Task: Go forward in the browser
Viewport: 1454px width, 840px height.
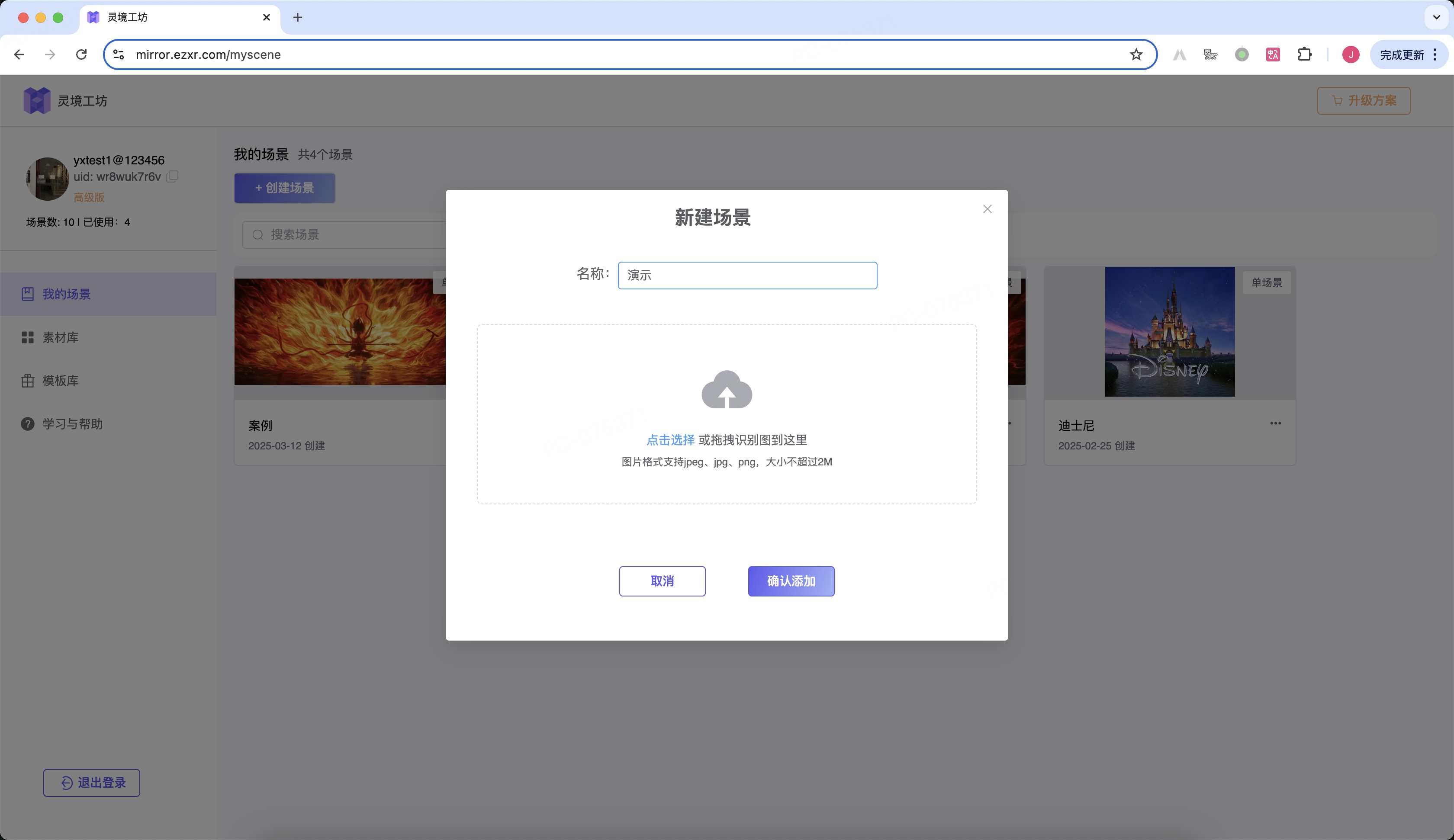Action: pyautogui.click(x=50, y=54)
